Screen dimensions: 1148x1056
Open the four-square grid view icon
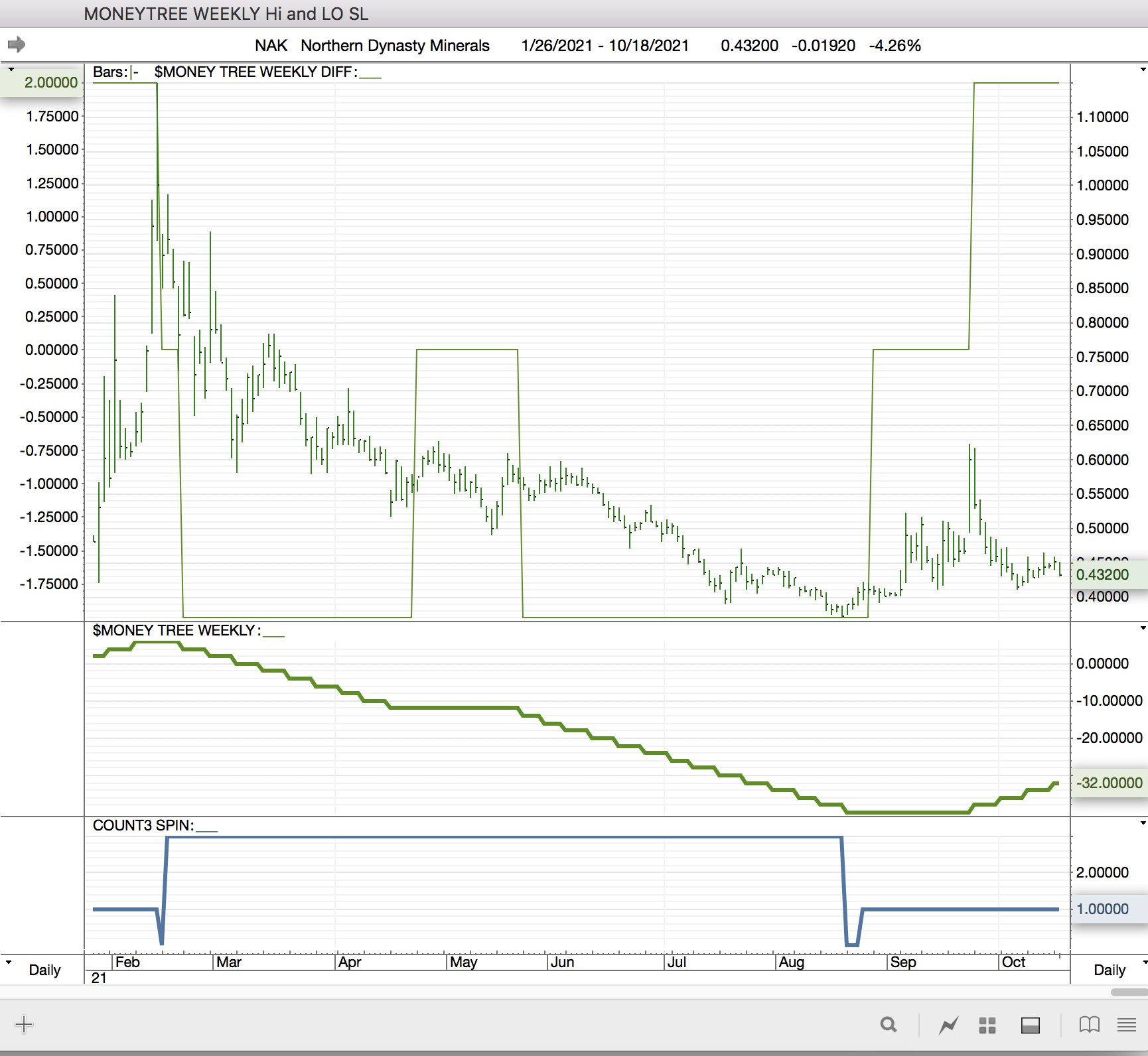pos(987,1025)
